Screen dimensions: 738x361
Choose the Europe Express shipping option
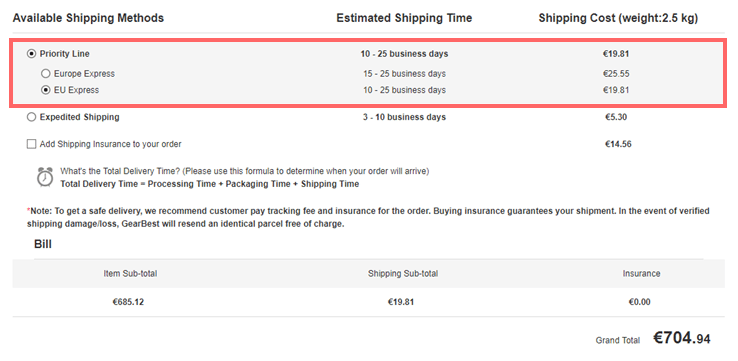(45, 73)
